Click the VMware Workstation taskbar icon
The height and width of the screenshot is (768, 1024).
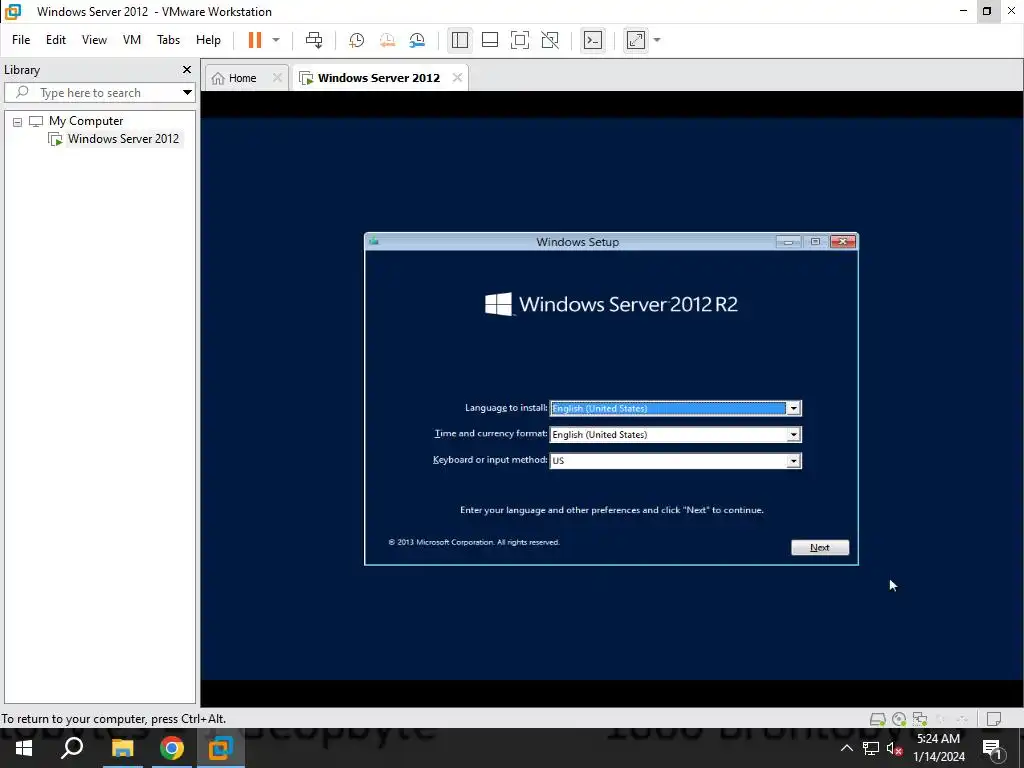pos(221,748)
